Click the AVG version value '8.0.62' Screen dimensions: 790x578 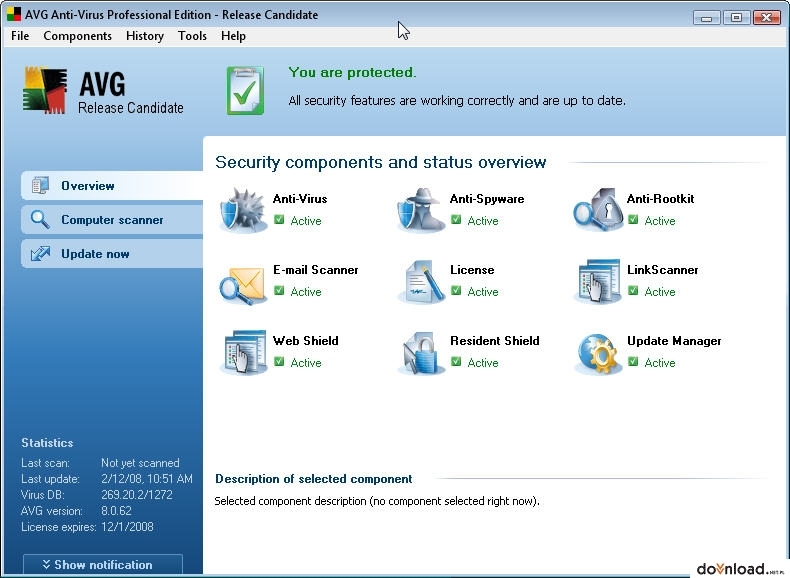pyautogui.click(x=116, y=511)
